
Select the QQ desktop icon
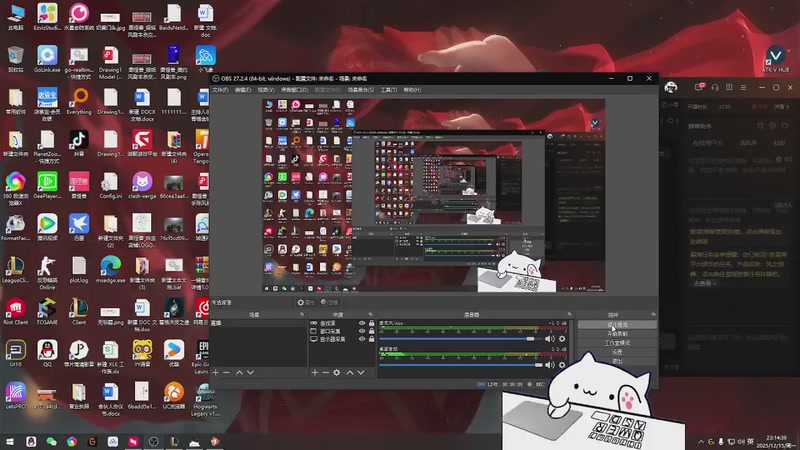click(47, 354)
